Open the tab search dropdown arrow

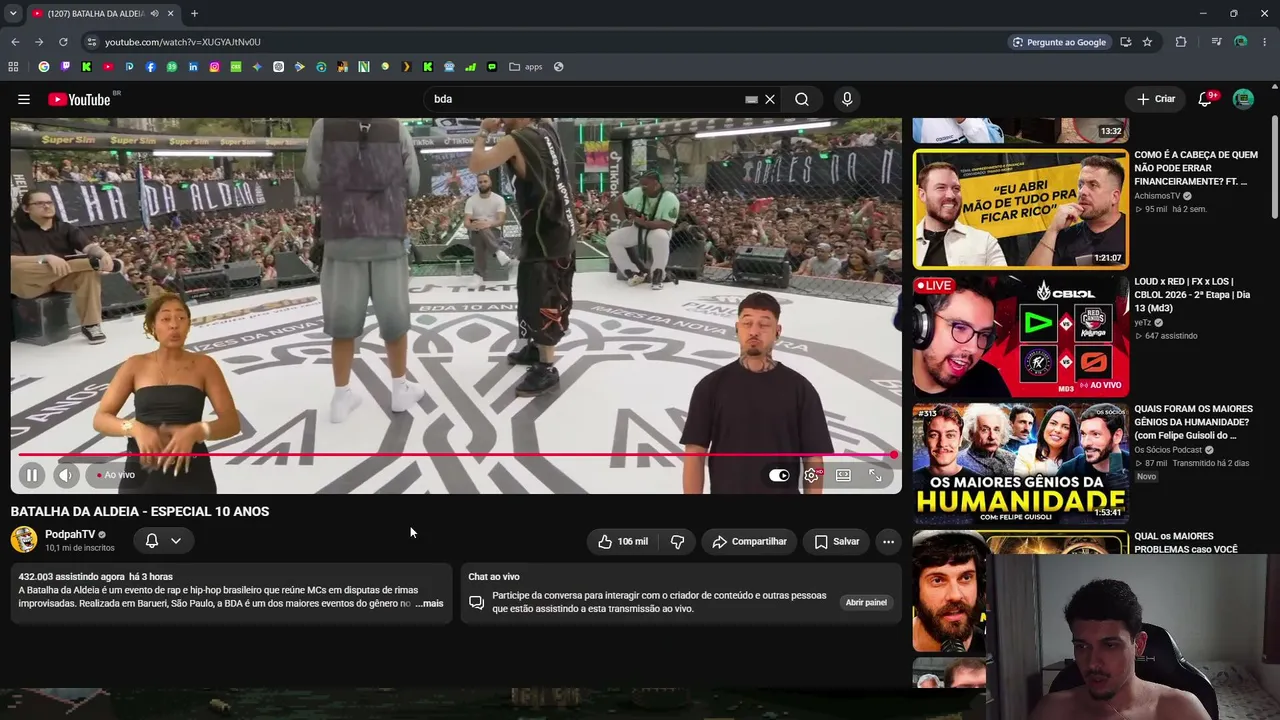13,13
